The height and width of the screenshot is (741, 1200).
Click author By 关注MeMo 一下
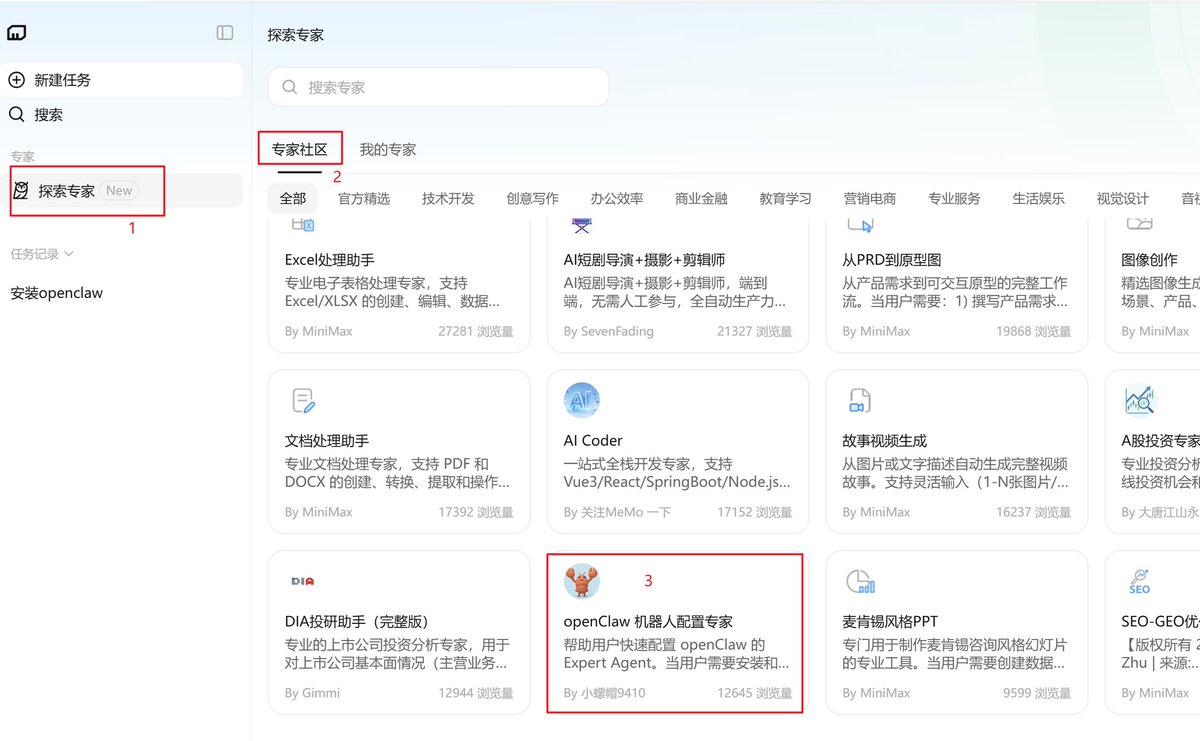point(617,512)
